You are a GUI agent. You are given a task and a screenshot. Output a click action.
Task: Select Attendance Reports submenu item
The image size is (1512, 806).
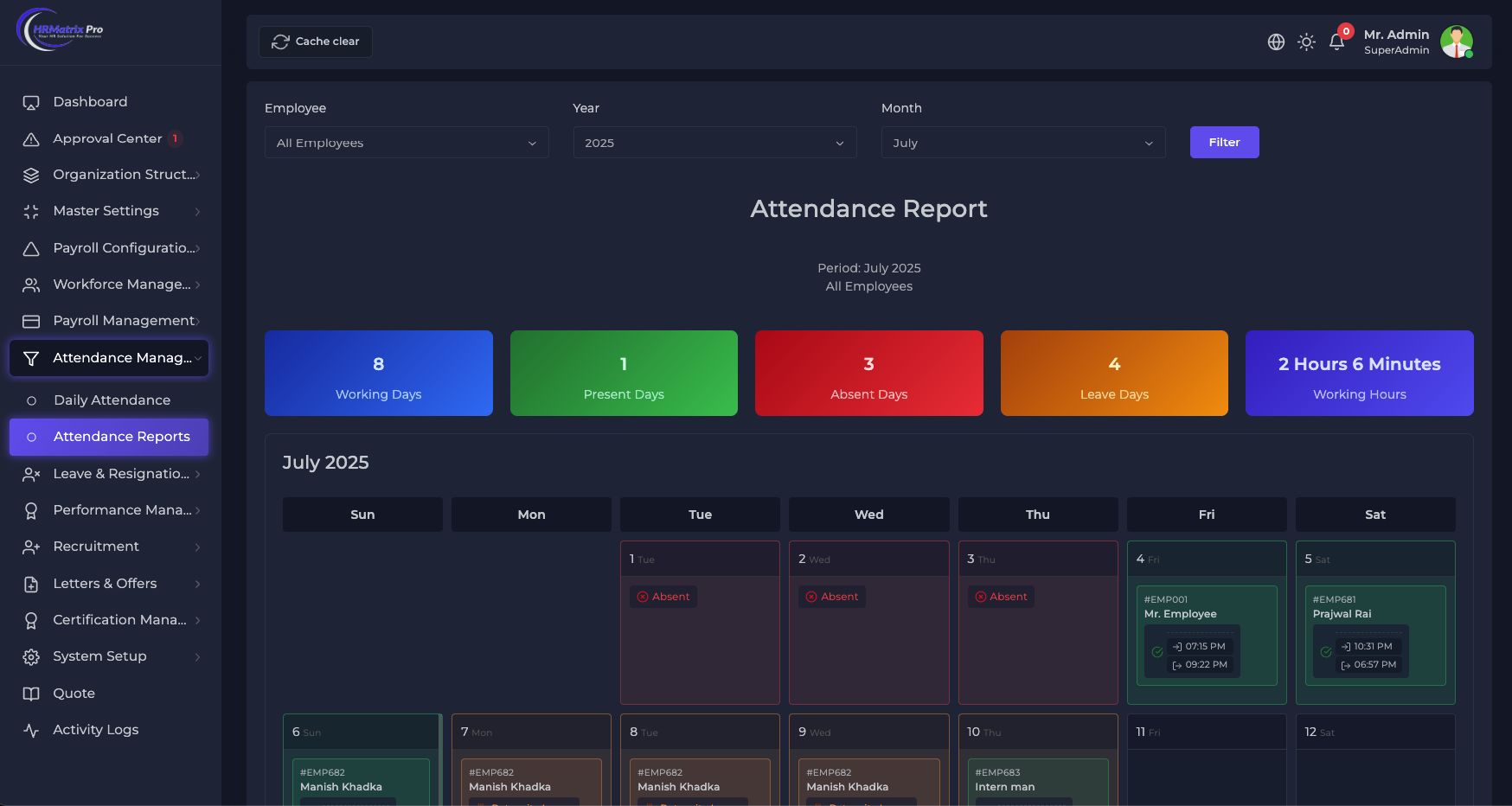tap(121, 437)
